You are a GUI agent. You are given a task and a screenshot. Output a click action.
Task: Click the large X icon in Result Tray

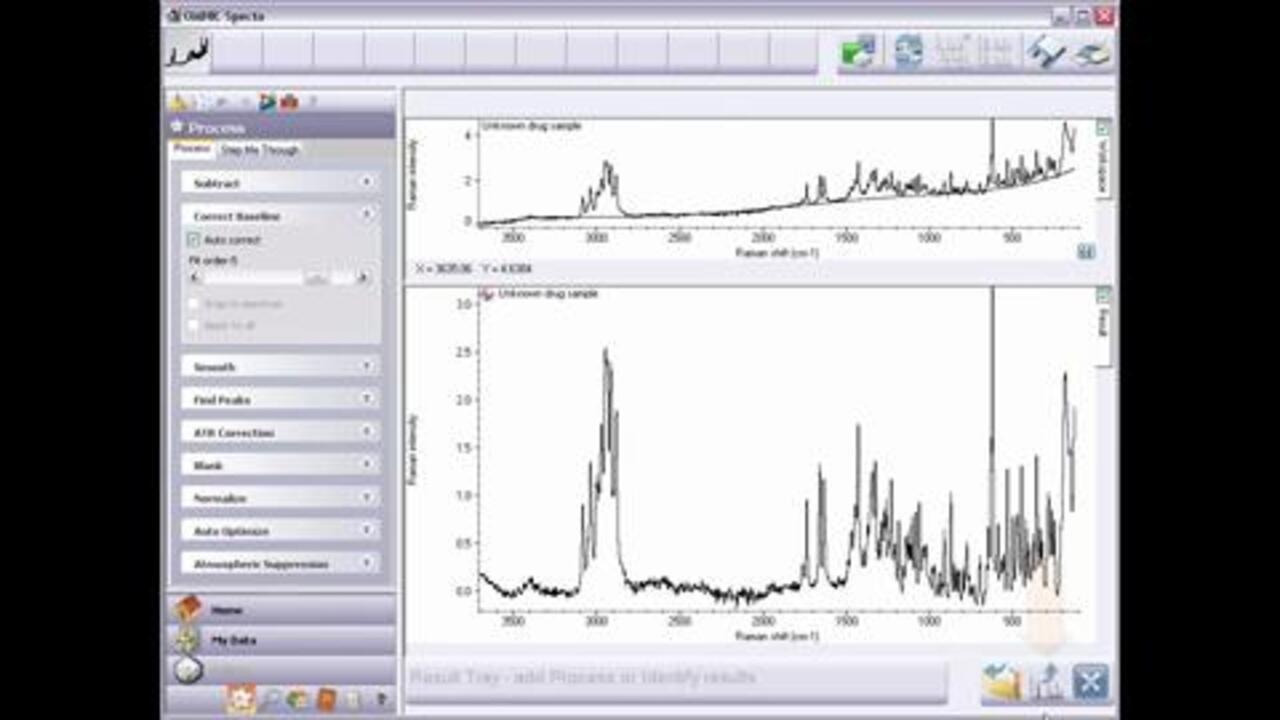click(x=1090, y=683)
